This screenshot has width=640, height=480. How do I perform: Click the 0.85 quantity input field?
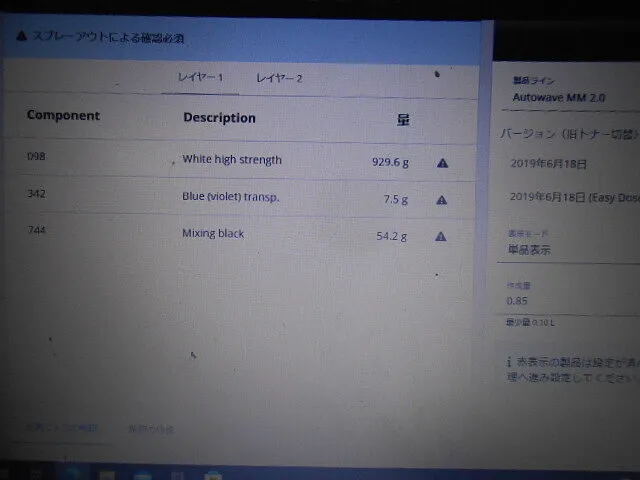coord(565,300)
